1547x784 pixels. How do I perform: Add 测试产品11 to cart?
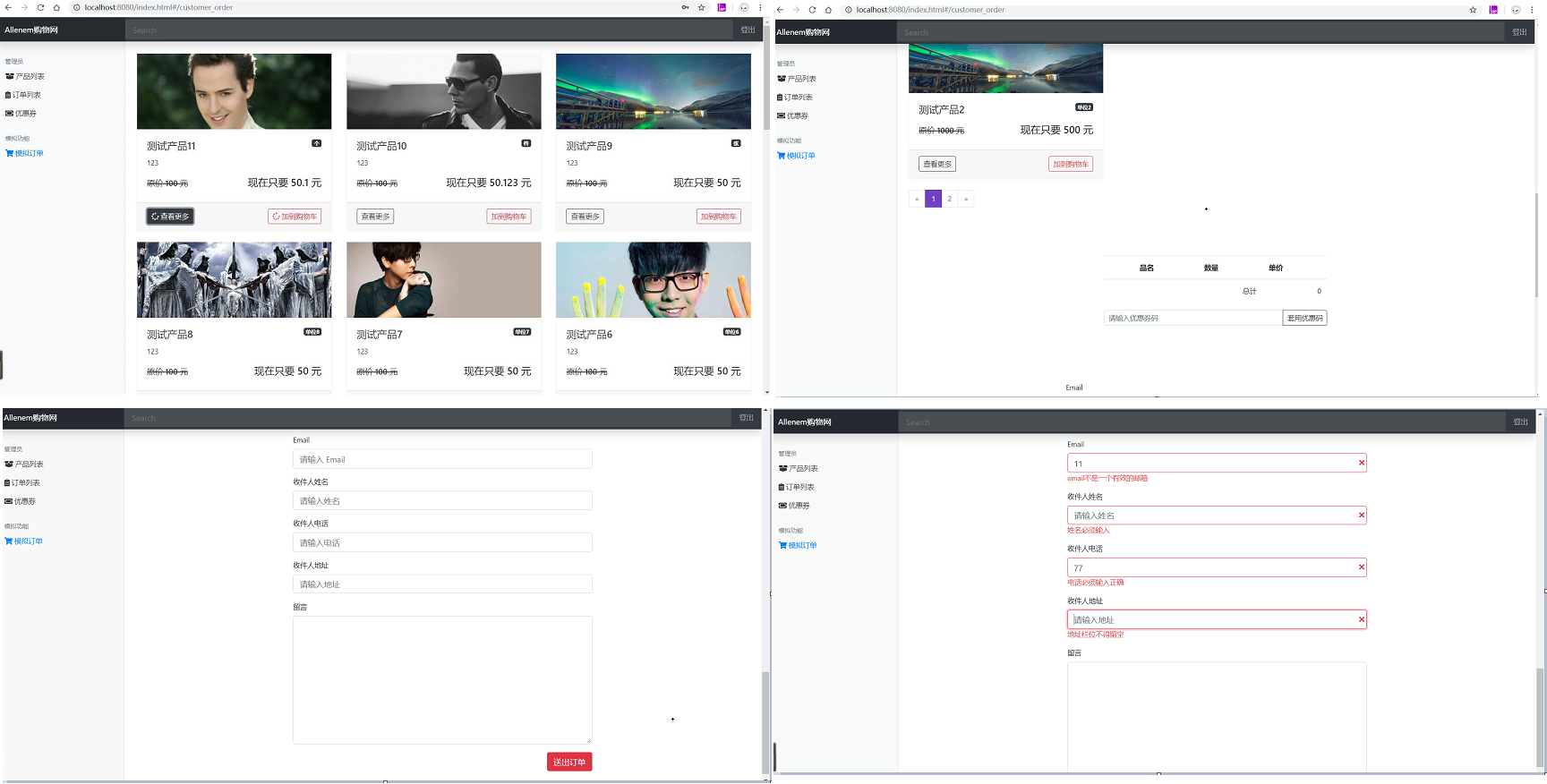point(295,217)
